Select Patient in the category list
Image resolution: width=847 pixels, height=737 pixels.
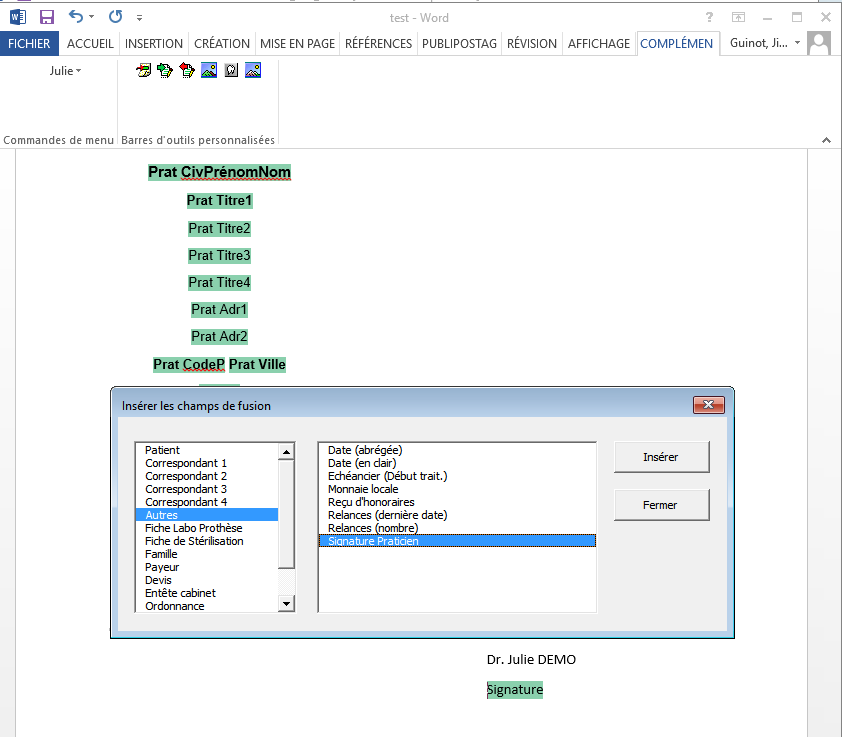[x=207, y=450]
